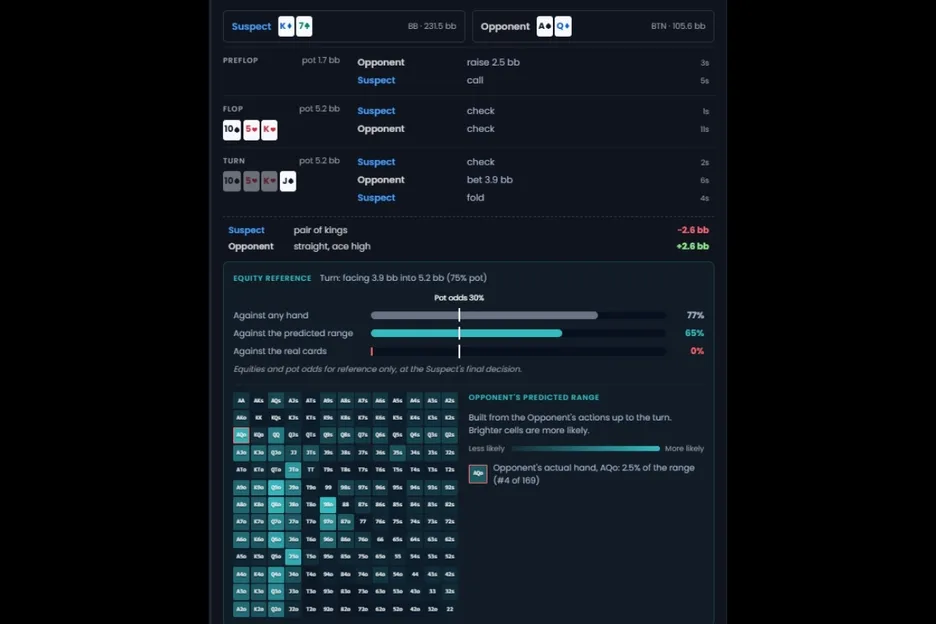Click the 'bet 3.9 bb' turn action
Screen dimensions: 936x624
(x=489, y=180)
